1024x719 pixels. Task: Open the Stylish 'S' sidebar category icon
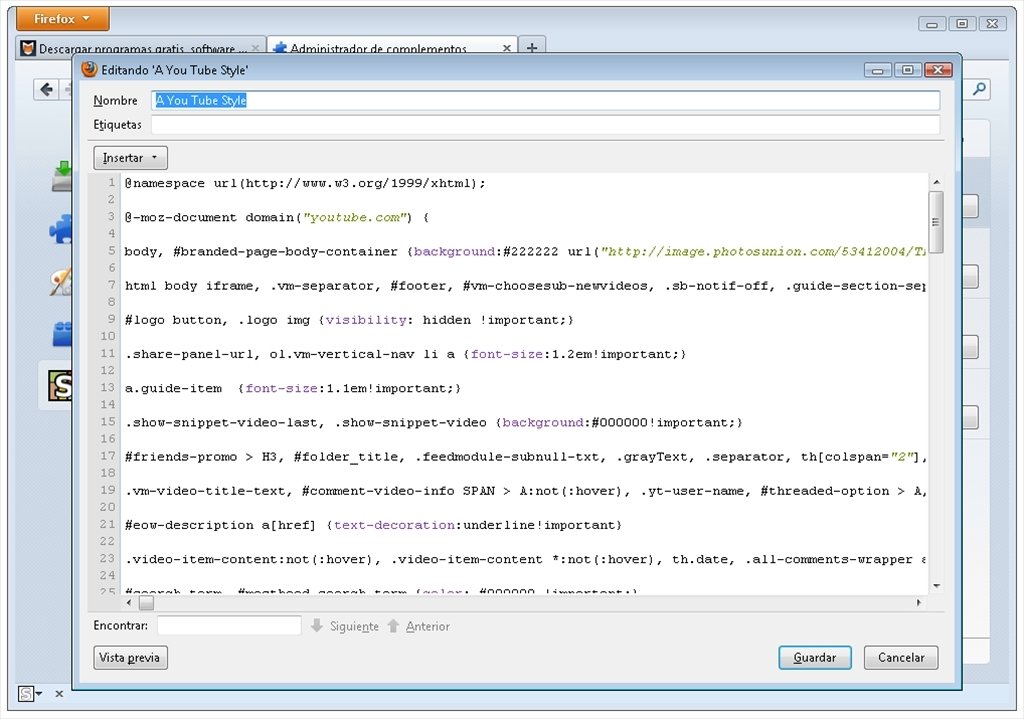click(x=60, y=385)
